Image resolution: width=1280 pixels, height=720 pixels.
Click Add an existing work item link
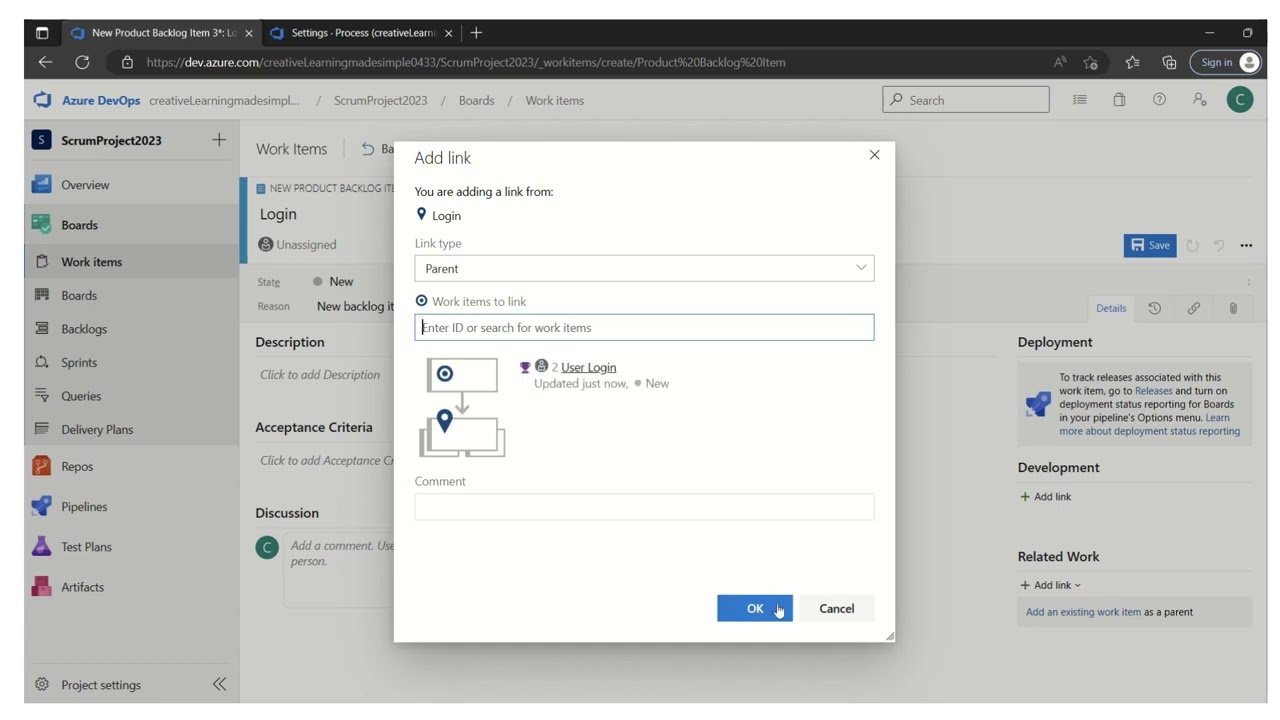[x=1083, y=612]
